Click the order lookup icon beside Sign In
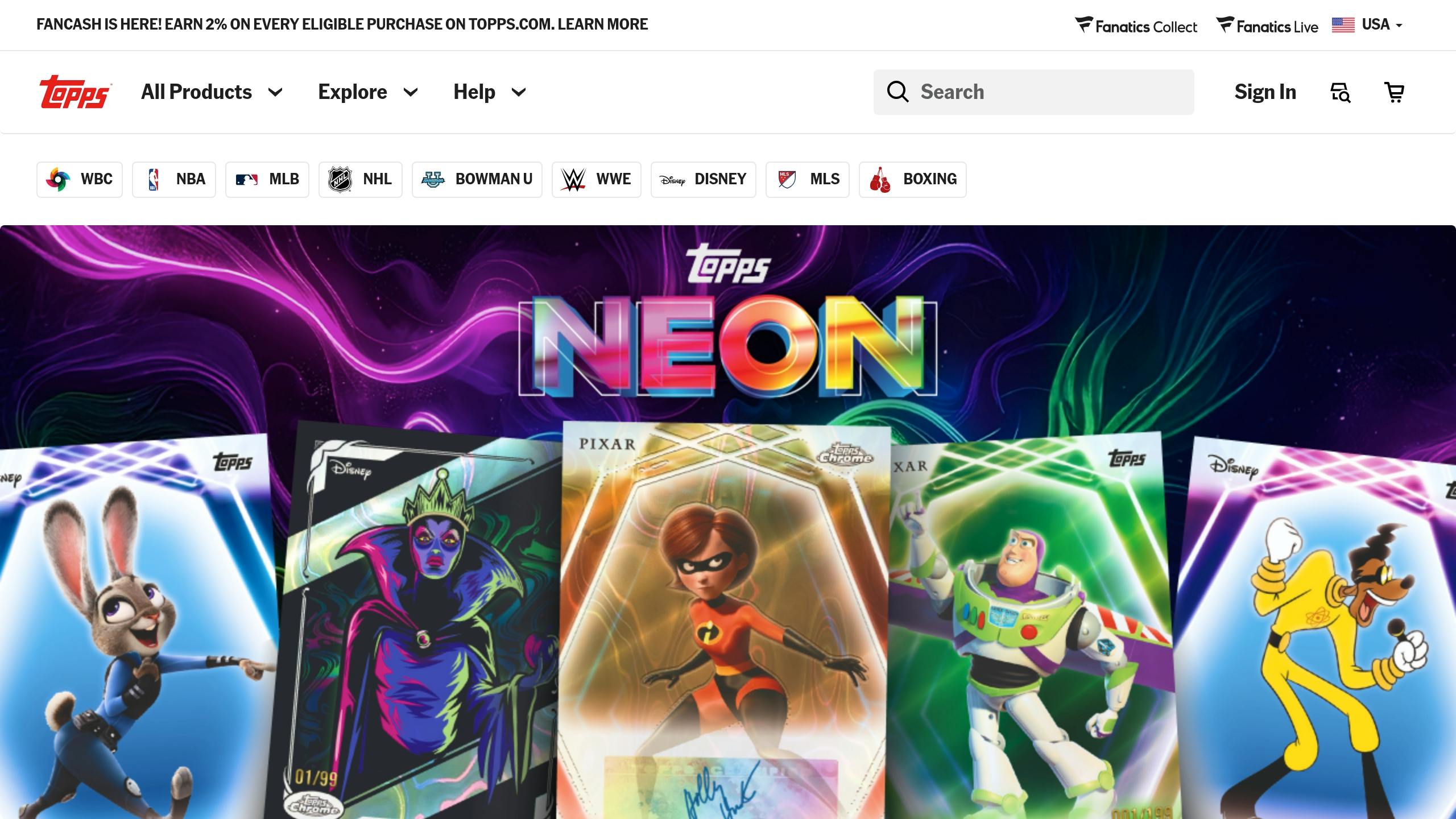This screenshot has width=1456, height=819. tap(1341, 92)
